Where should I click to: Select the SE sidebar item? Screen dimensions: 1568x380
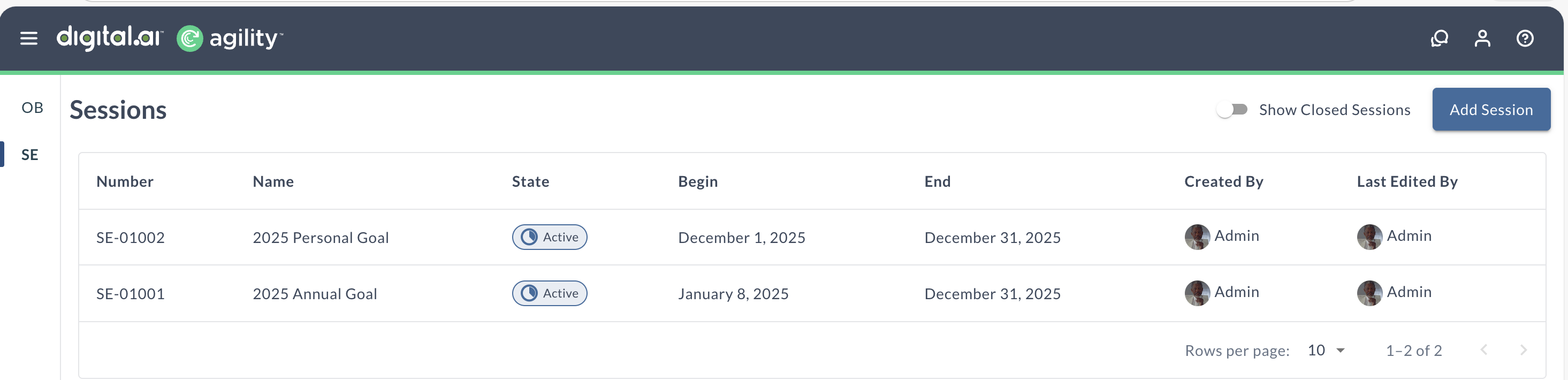click(x=29, y=155)
